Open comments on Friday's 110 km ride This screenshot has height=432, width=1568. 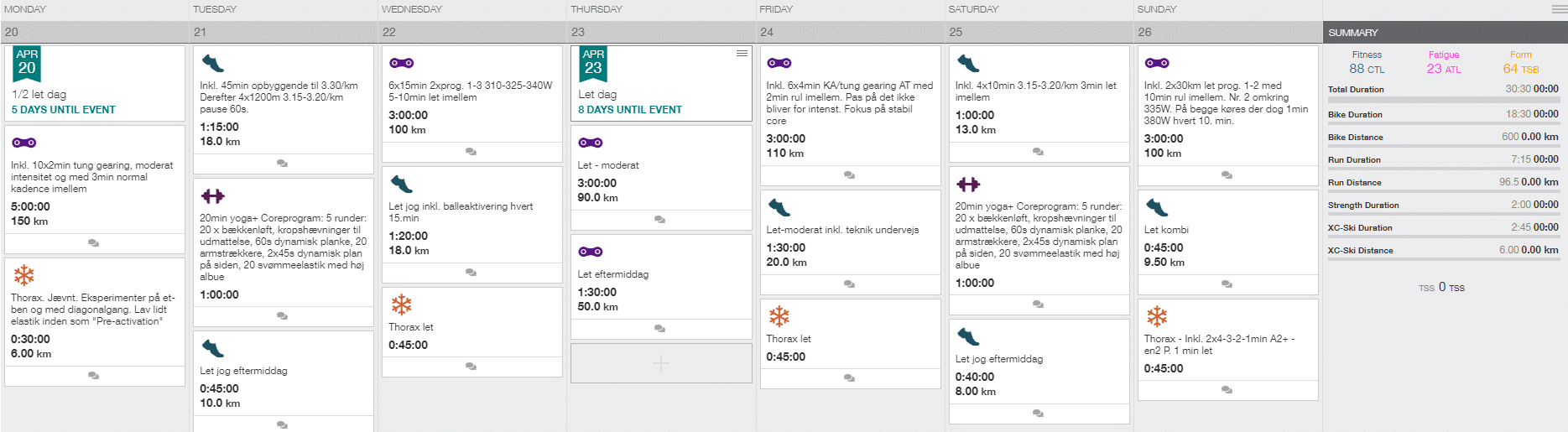(849, 175)
